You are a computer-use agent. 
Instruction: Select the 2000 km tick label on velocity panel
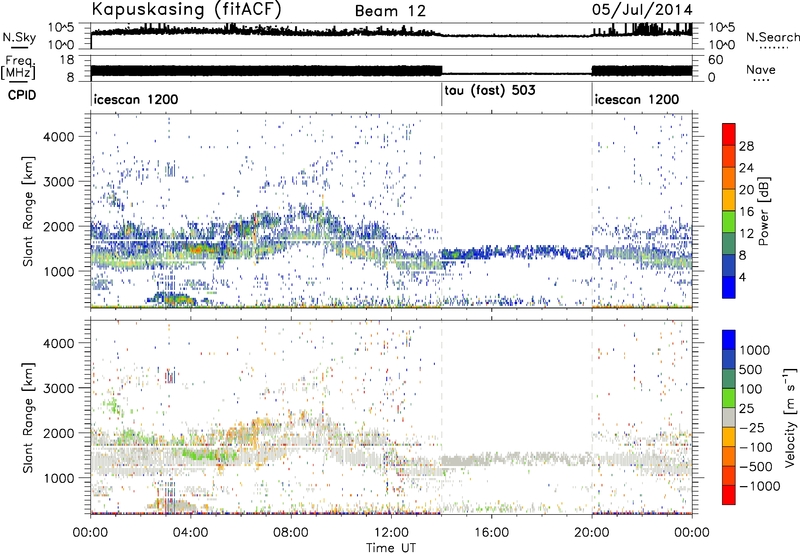pos(58,433)
